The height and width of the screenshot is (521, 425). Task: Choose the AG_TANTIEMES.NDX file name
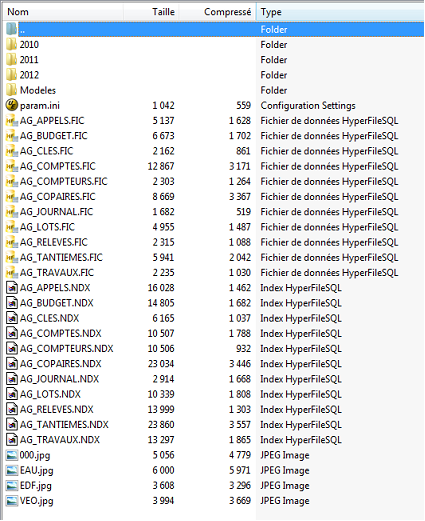[x=64, y=425]
